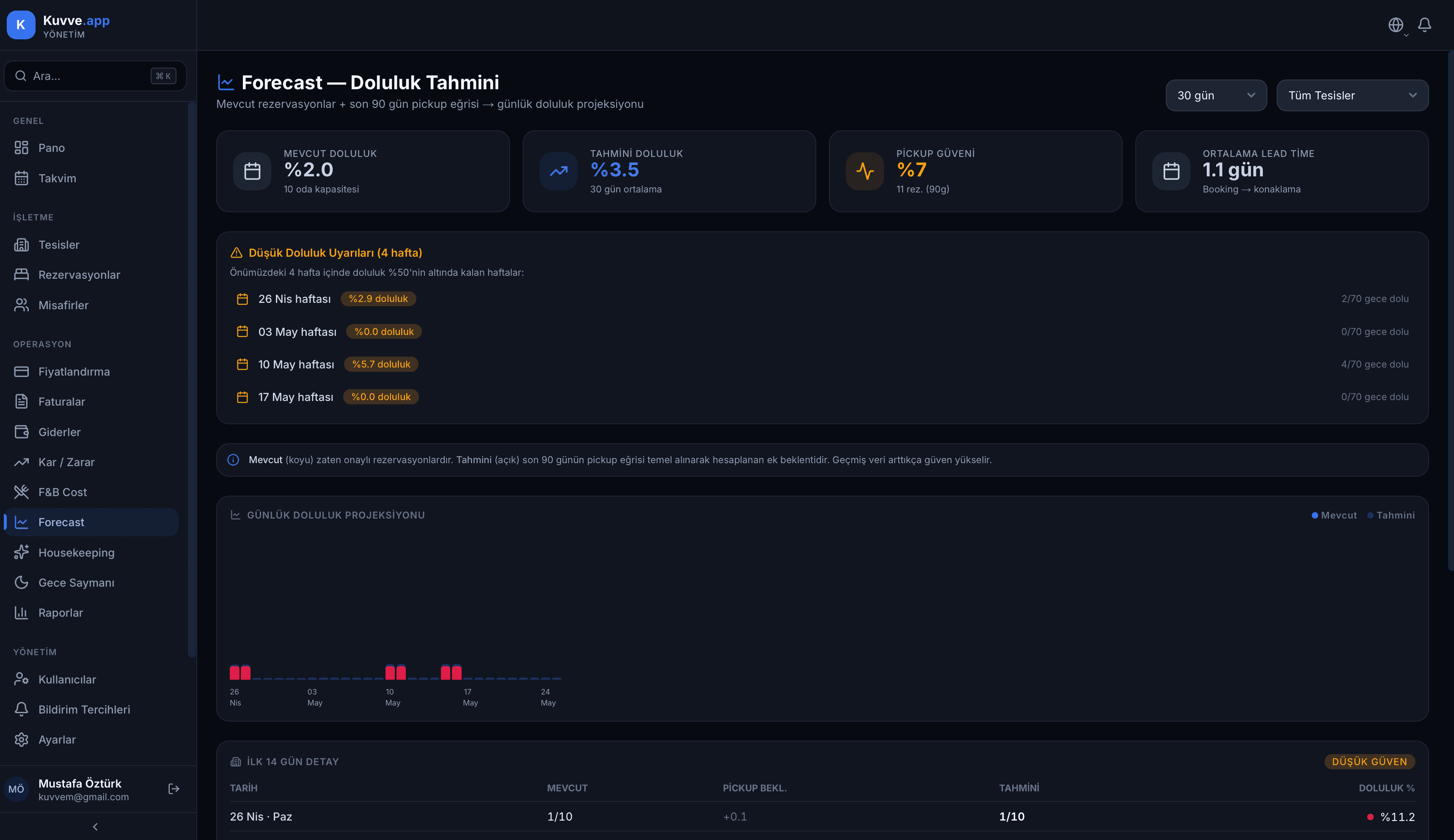Click the Kullanıcılar user-gear icon

point(21,679)
